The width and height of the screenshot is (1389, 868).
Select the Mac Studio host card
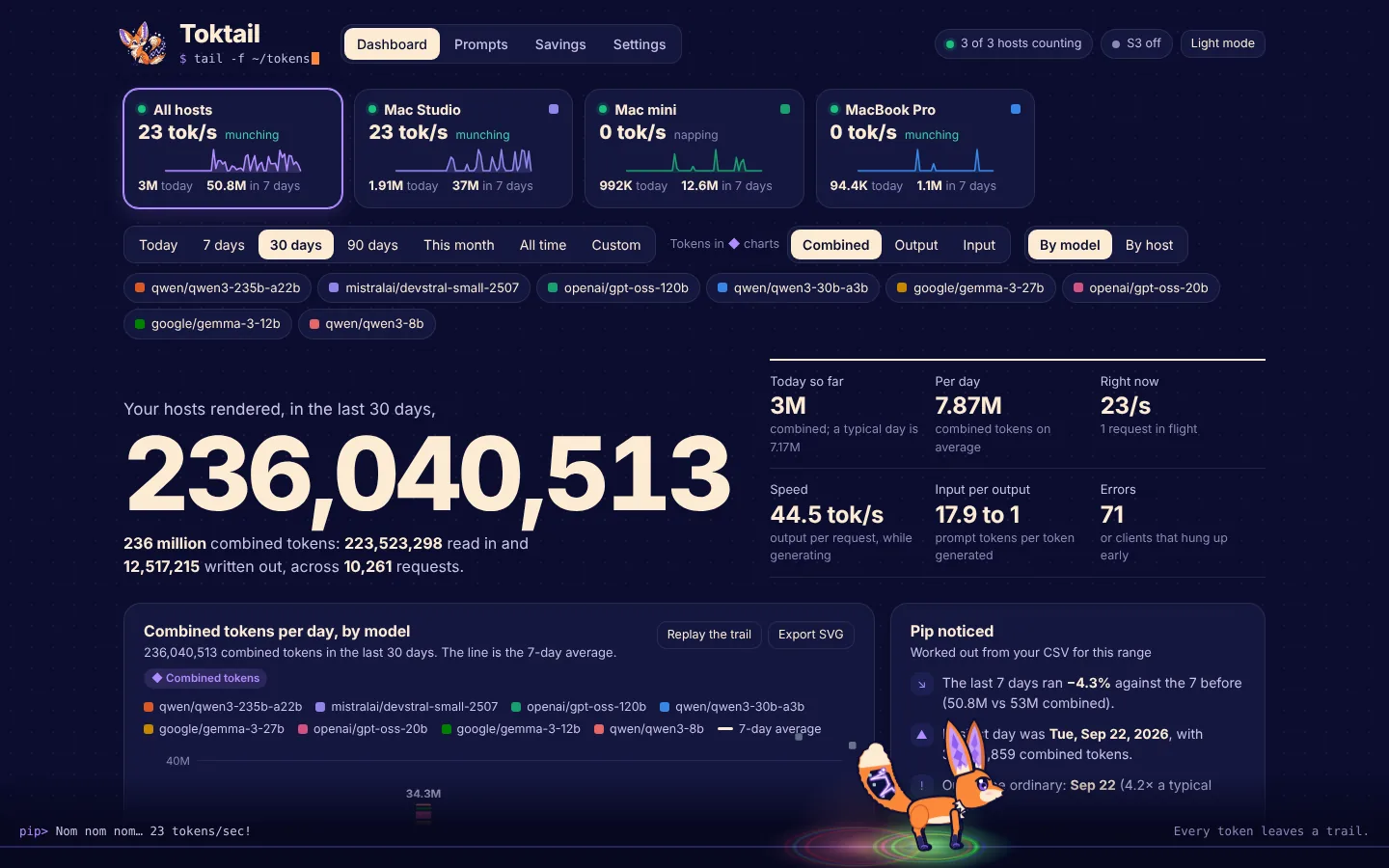point(463,149)
